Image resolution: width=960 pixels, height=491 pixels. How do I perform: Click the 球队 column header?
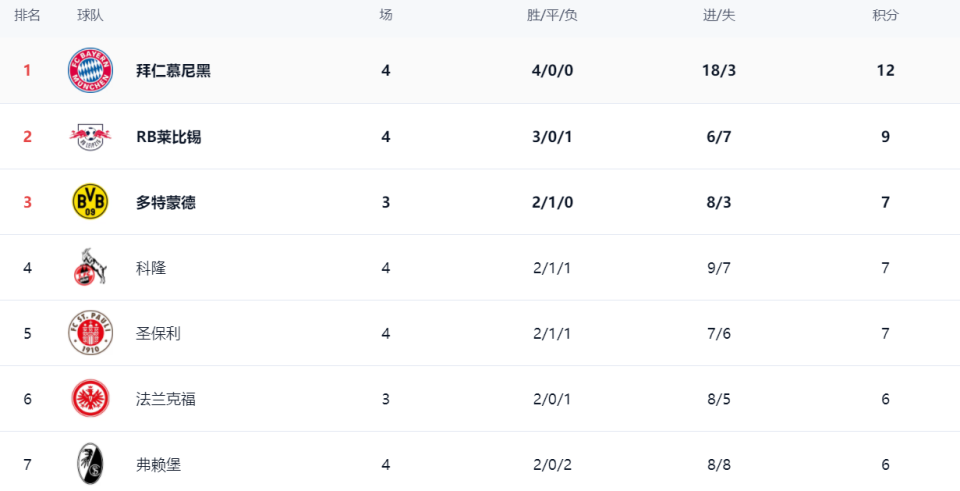tap(90, 15)
